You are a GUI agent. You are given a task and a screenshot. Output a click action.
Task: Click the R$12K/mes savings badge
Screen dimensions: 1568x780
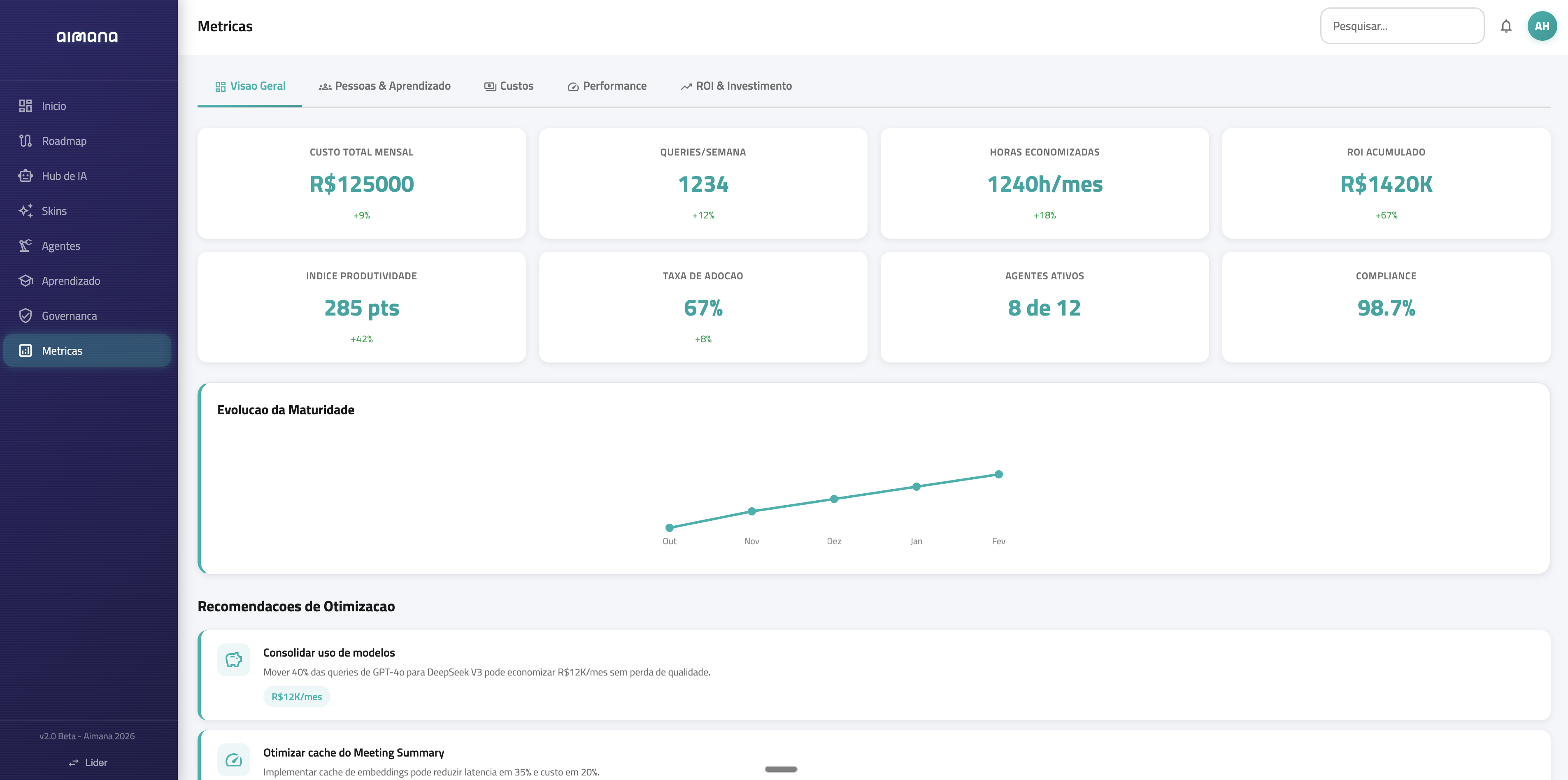point(296,696)
